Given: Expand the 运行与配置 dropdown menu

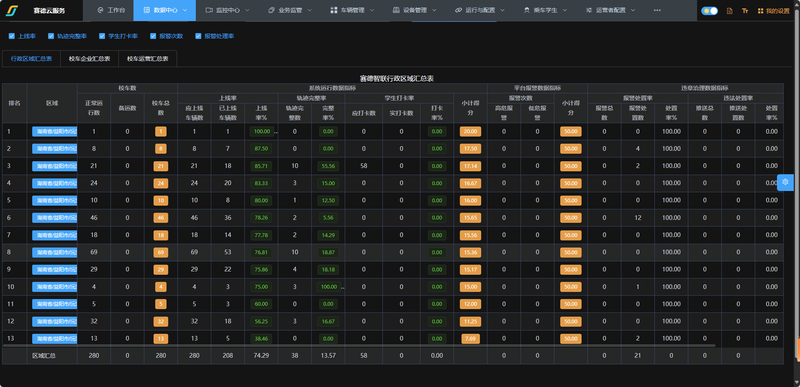Looking at the screenshot, I should tap(480, 10).
